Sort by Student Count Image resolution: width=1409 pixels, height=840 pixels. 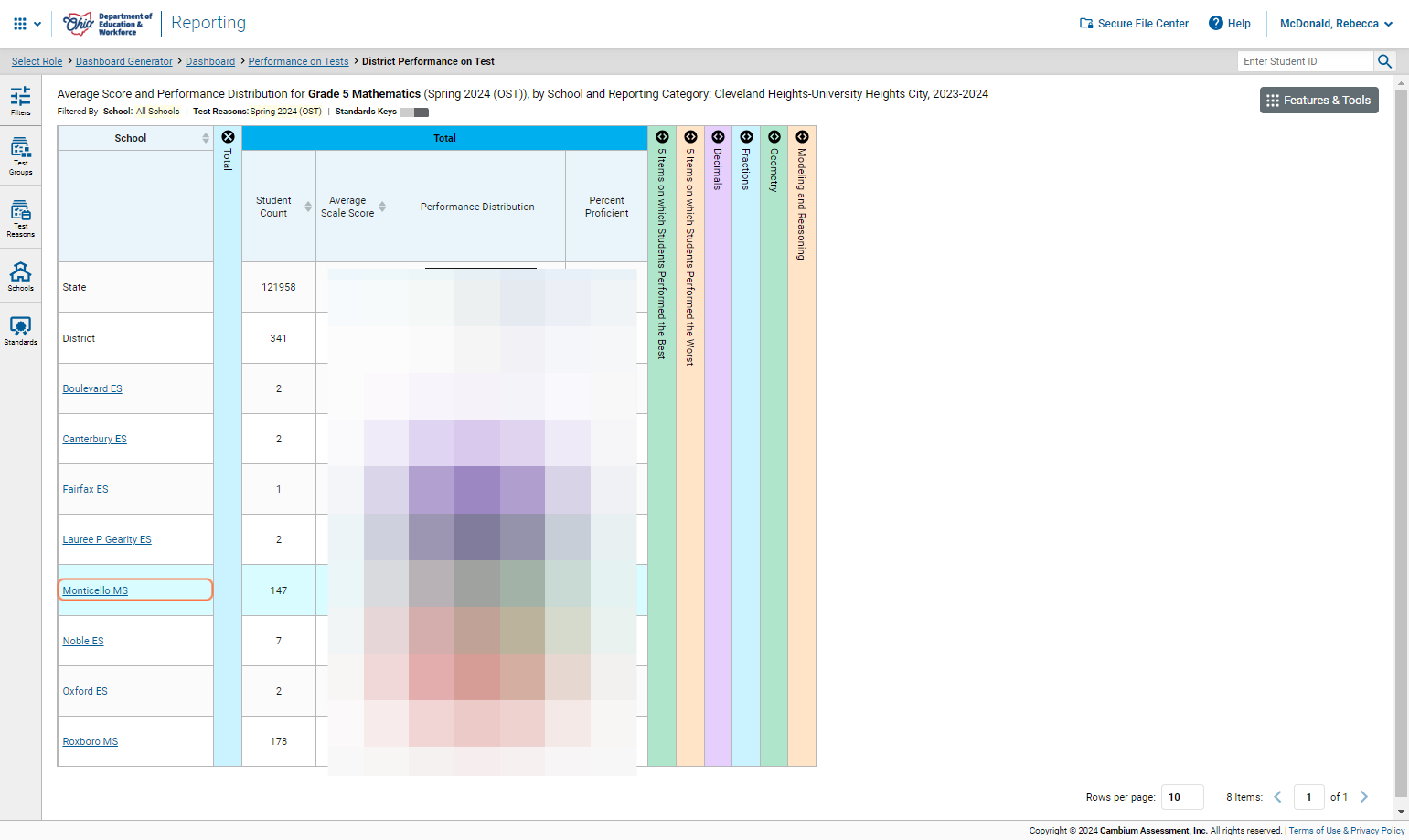[x=308, y=207]
